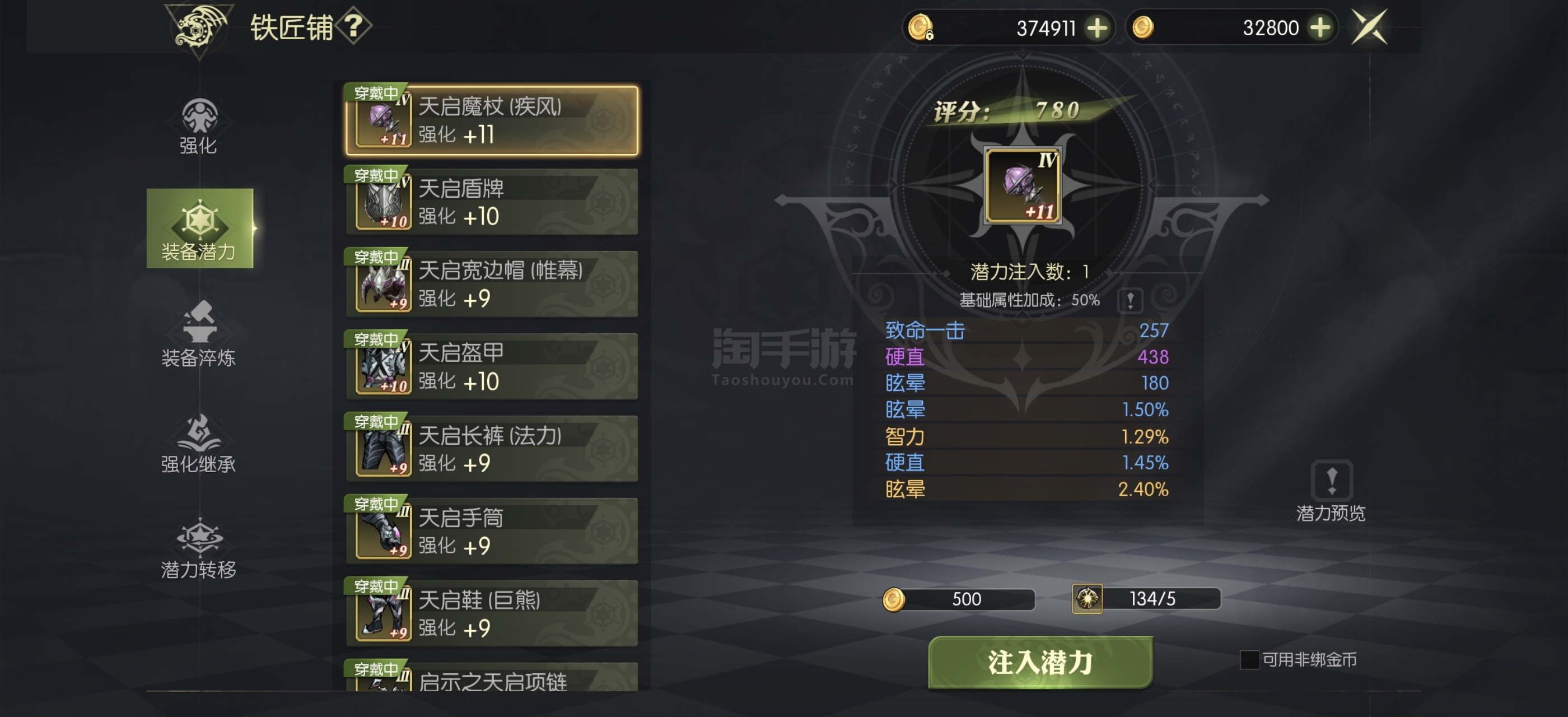The image size is (1568, 717).
Task: Choose 天启盔甲 from the equipment list
Action: [492, 366]
